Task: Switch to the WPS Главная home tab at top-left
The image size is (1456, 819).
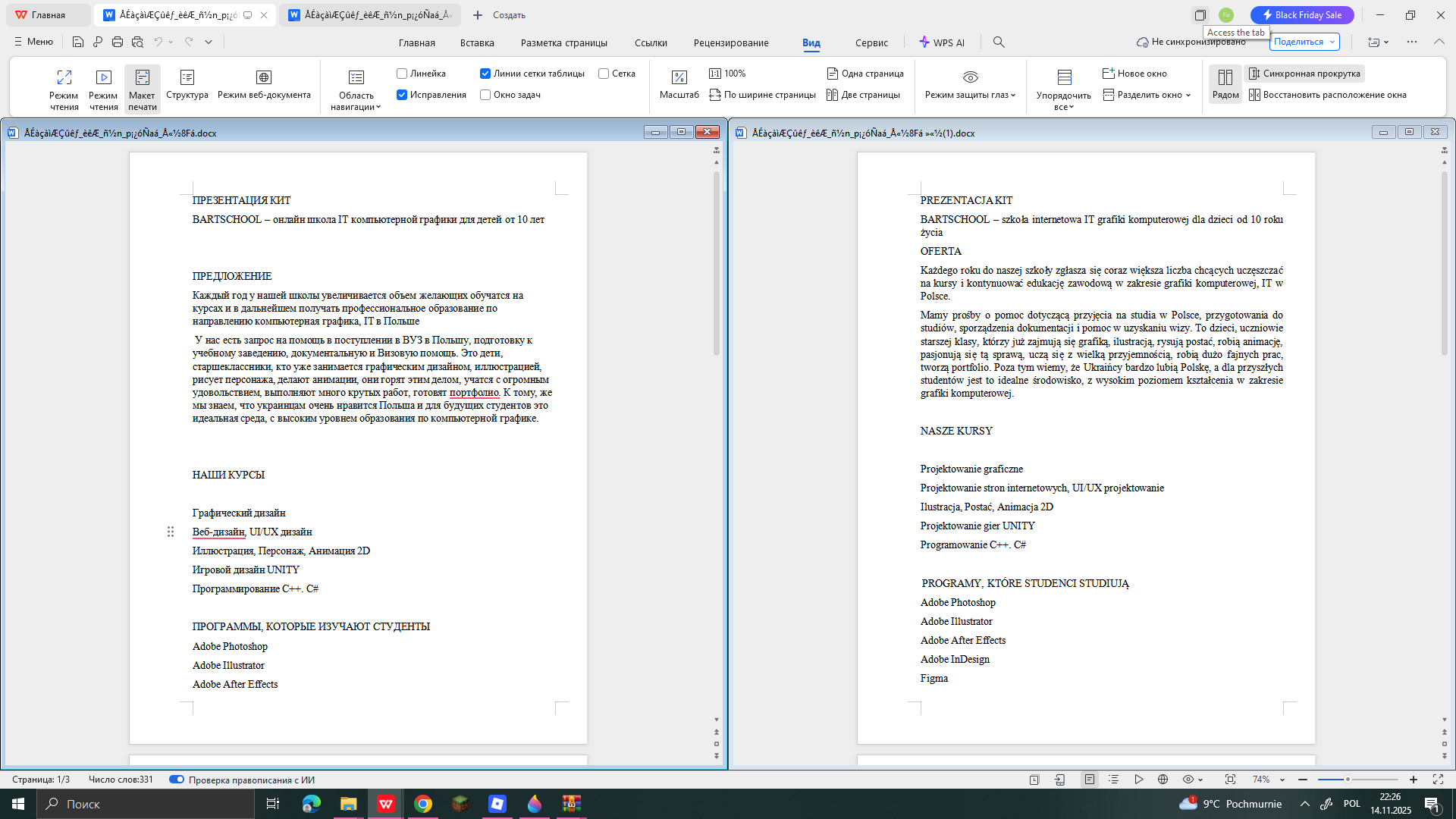Action: coord(49,15)
